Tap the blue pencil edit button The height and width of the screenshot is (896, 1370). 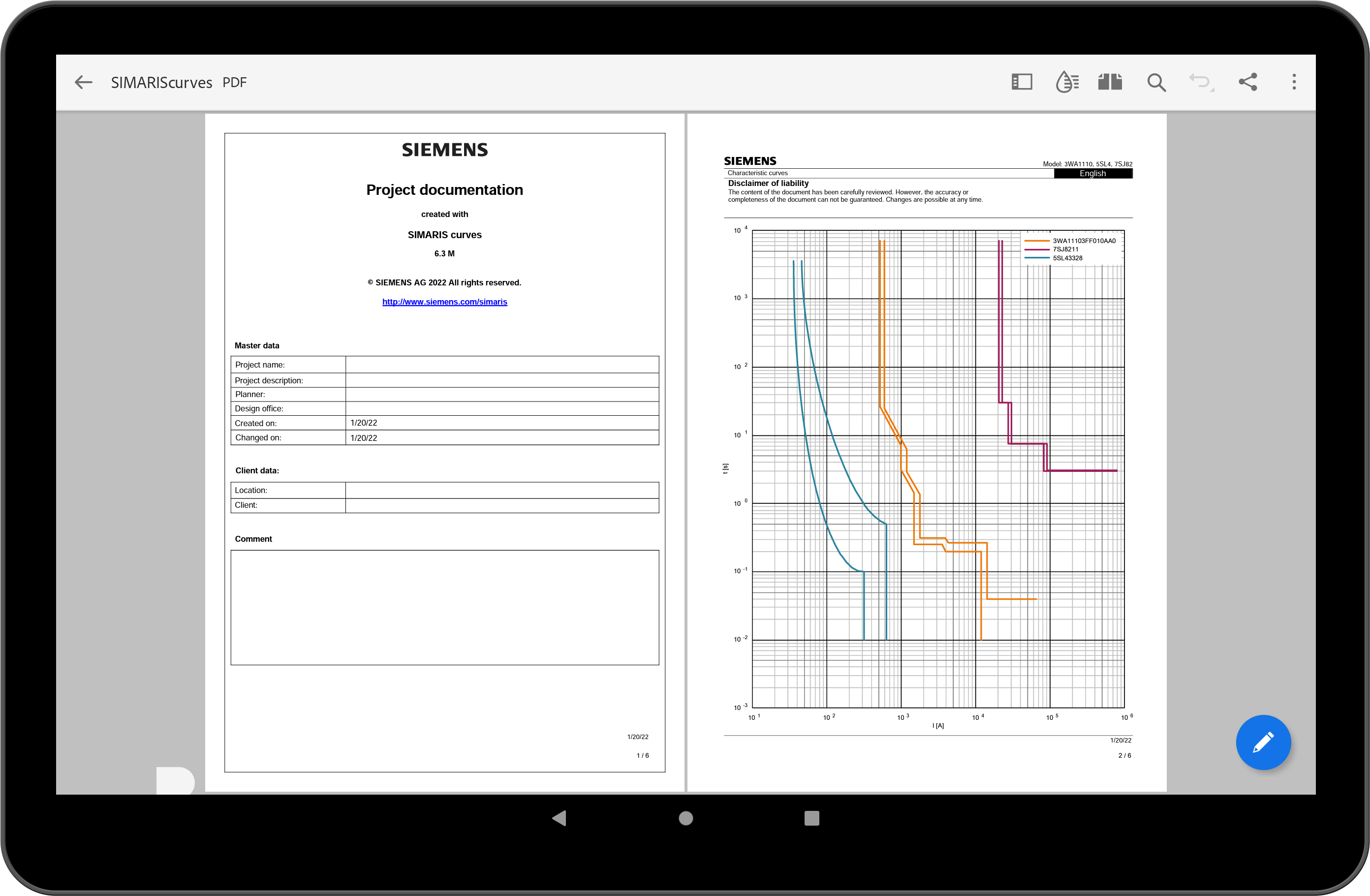(x=1263, y=742)
